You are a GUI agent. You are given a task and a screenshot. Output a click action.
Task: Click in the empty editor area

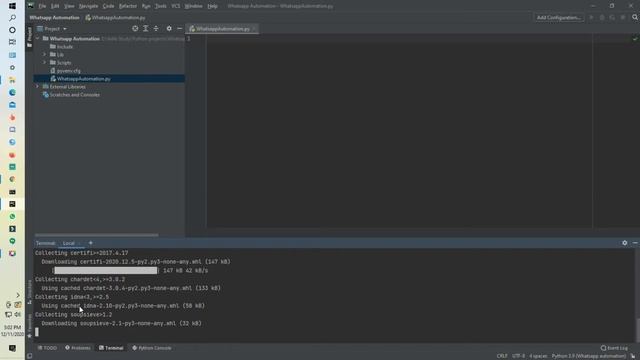click(399, 131)
